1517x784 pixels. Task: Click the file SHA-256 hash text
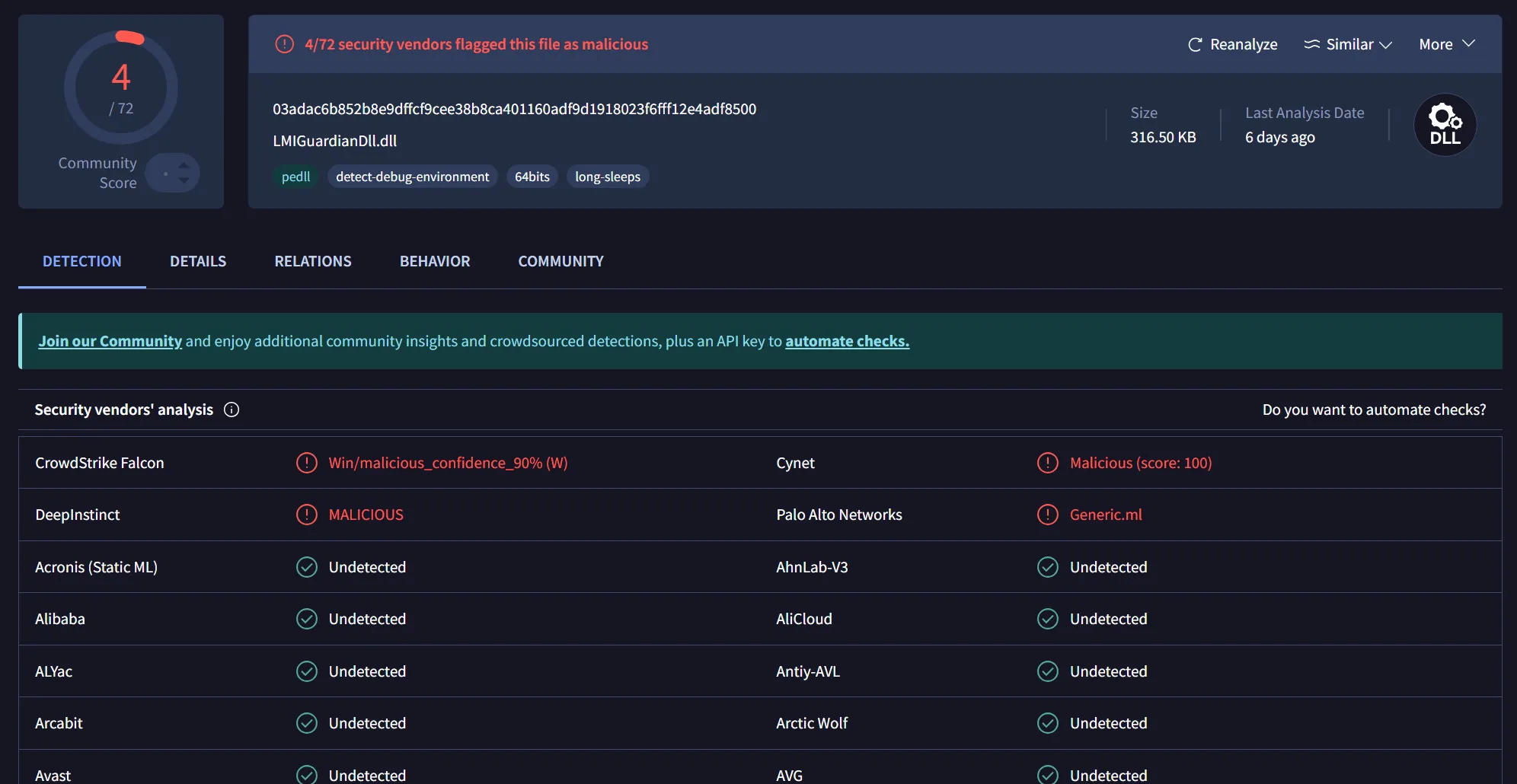click(514, 109)
